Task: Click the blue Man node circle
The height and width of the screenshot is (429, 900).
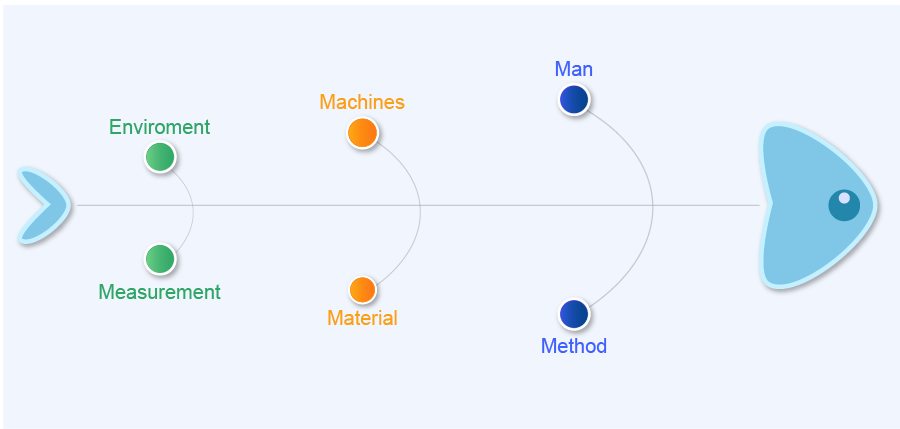Action: 574,100
